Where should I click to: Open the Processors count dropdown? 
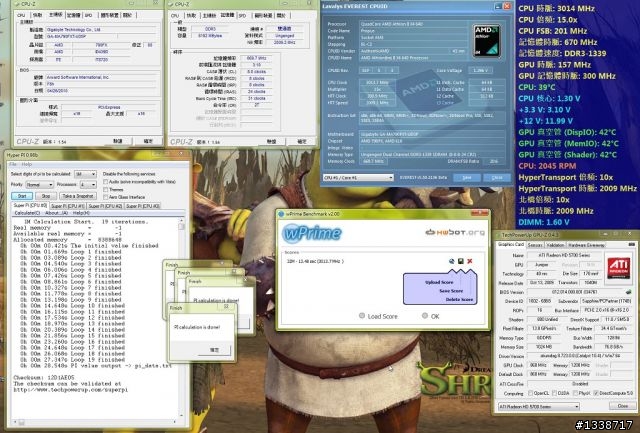[88, 185]
